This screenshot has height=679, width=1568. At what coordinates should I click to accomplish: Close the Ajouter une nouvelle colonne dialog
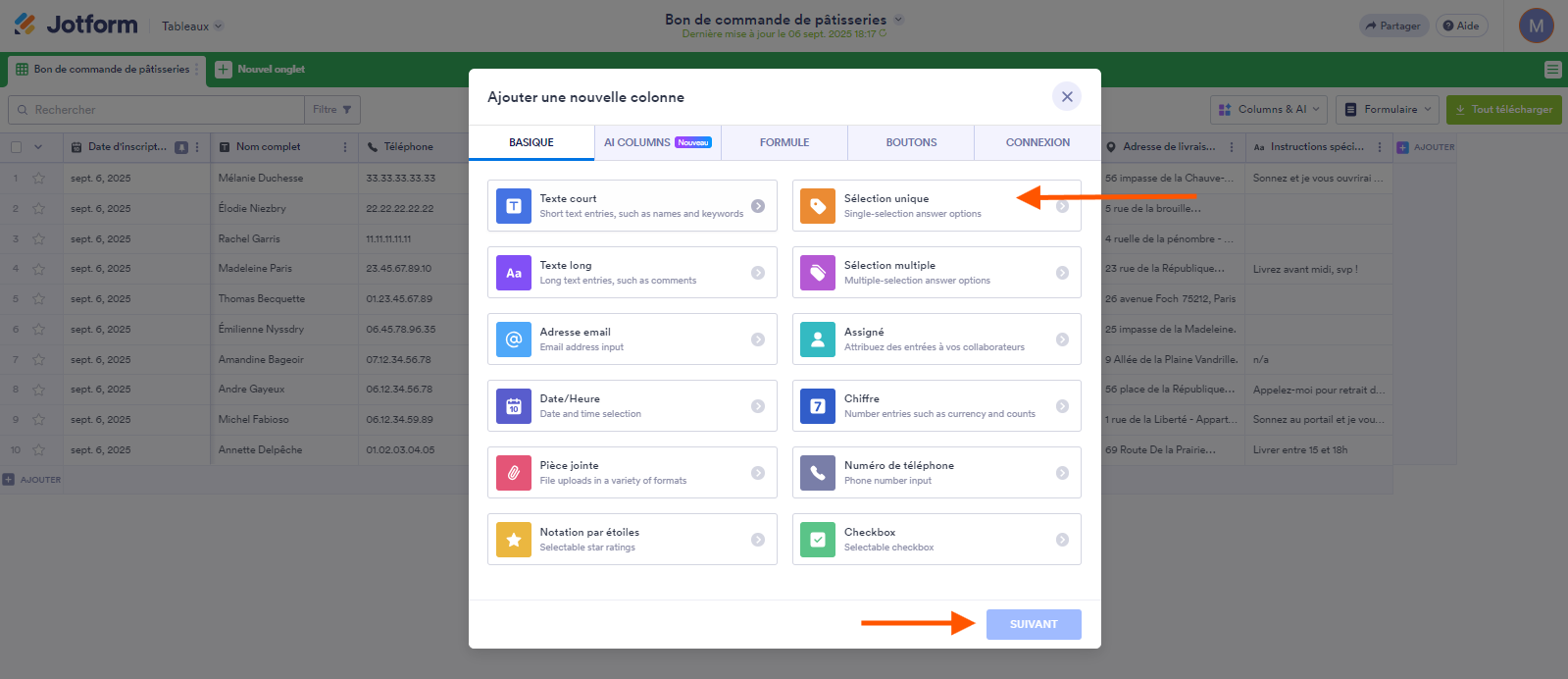point(1067,96)
